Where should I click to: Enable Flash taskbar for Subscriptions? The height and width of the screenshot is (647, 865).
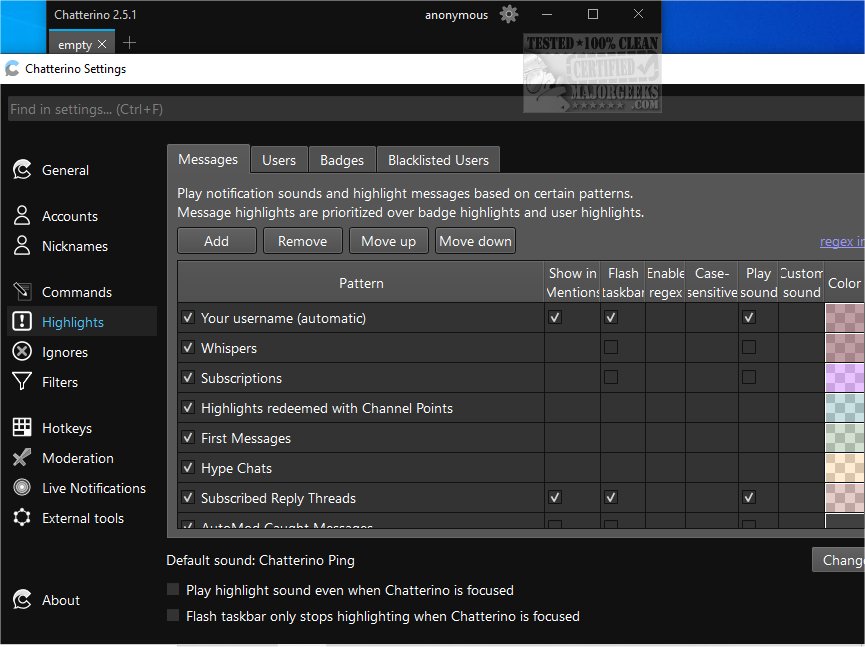611,377
